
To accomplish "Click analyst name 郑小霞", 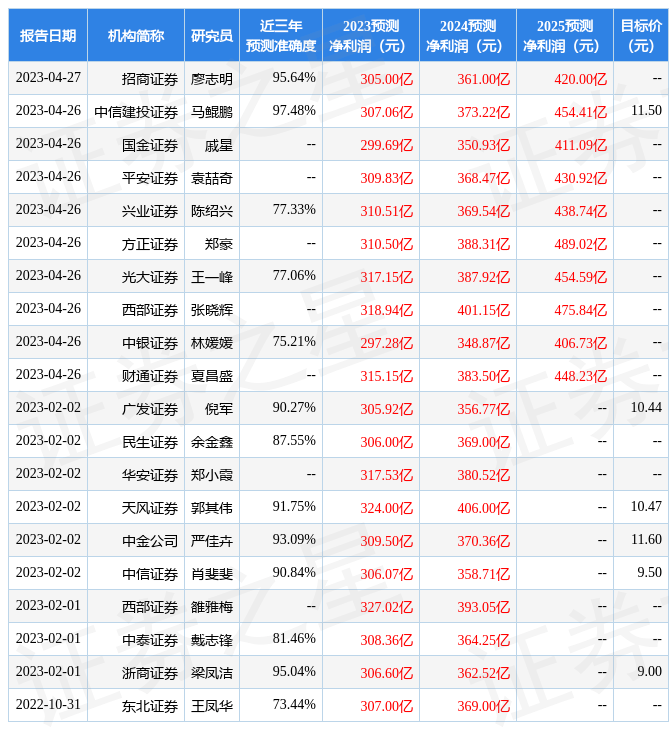I will [212, 475].
